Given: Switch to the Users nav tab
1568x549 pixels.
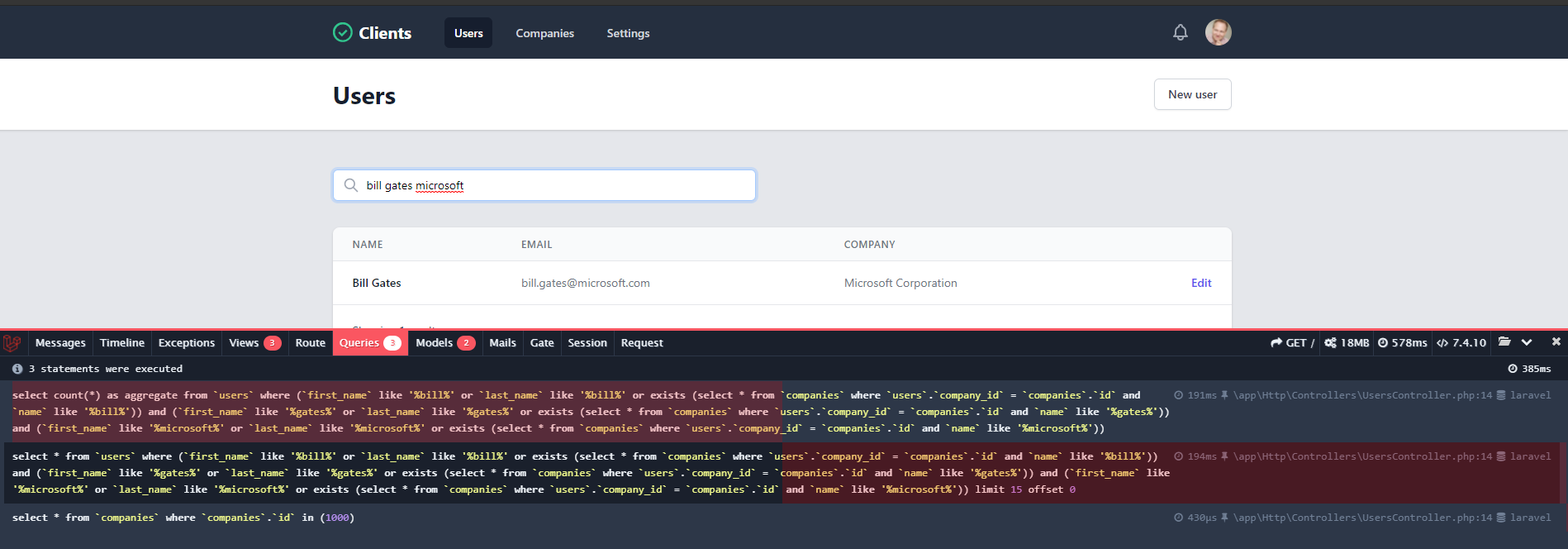Looking at the screenshot, I should click(x=468, y=33).
